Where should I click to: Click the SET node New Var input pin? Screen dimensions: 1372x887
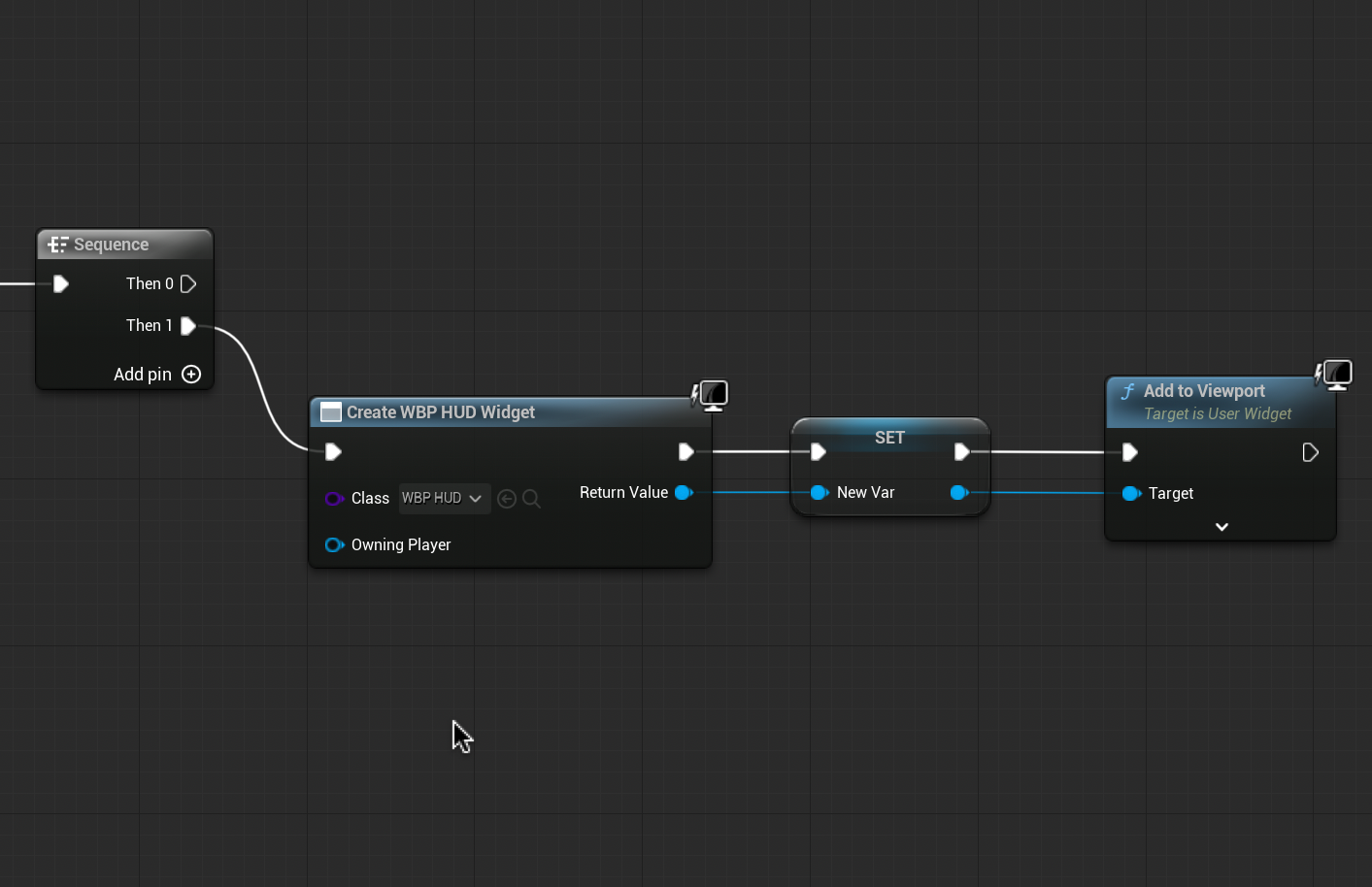(x=819, y=493)
